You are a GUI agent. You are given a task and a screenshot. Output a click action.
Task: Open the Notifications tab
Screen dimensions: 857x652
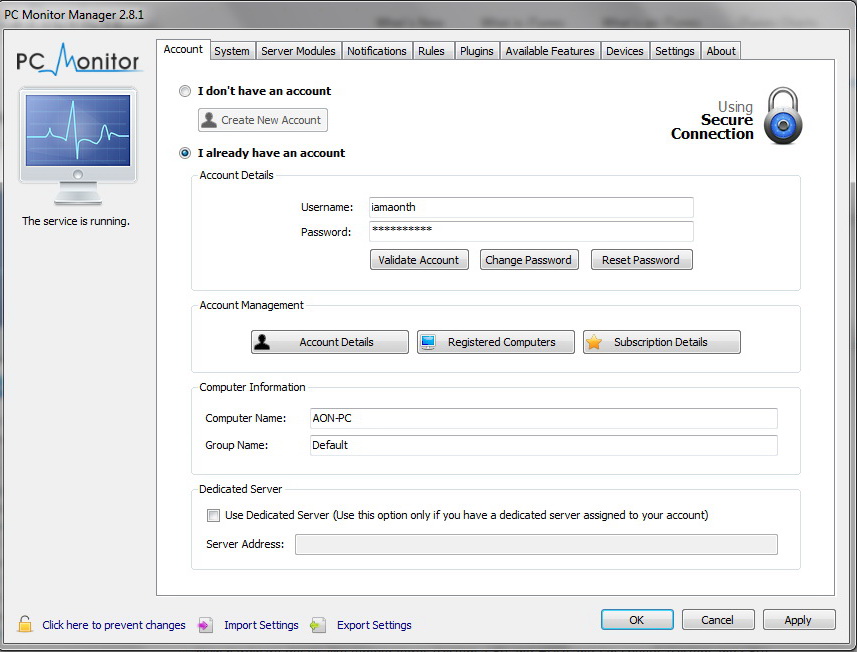click(377, 51)
